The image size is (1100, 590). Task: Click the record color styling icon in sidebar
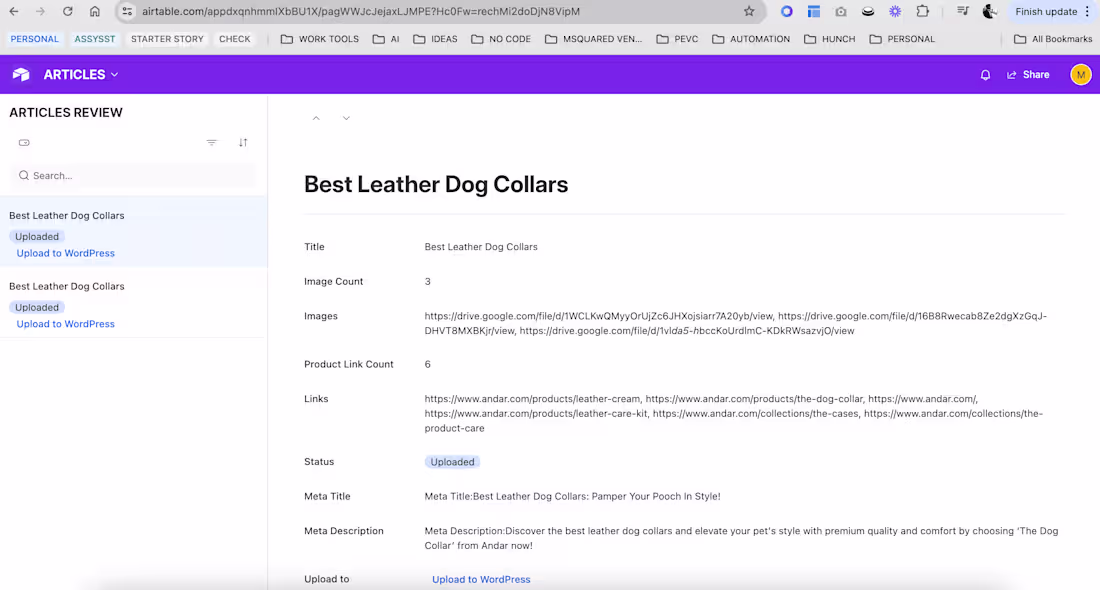(24, 142)
